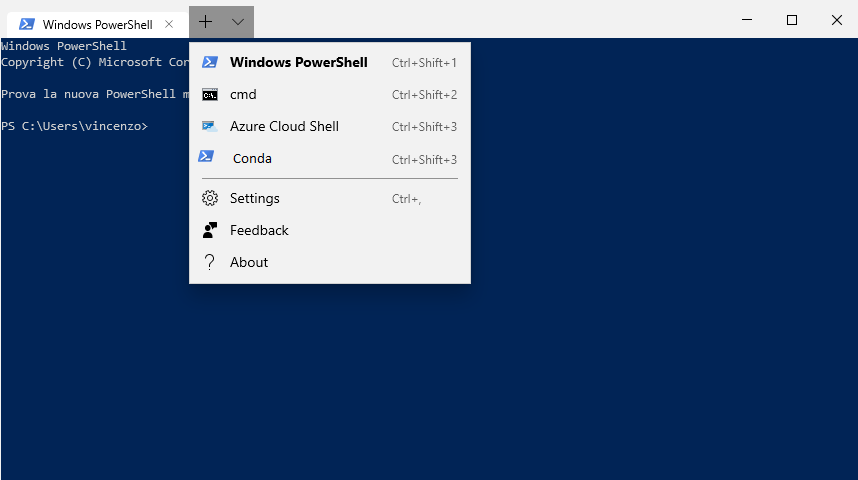Click the Copyright (C) Microsoft line
The image size is (858, 480).
tap(95, 62)
